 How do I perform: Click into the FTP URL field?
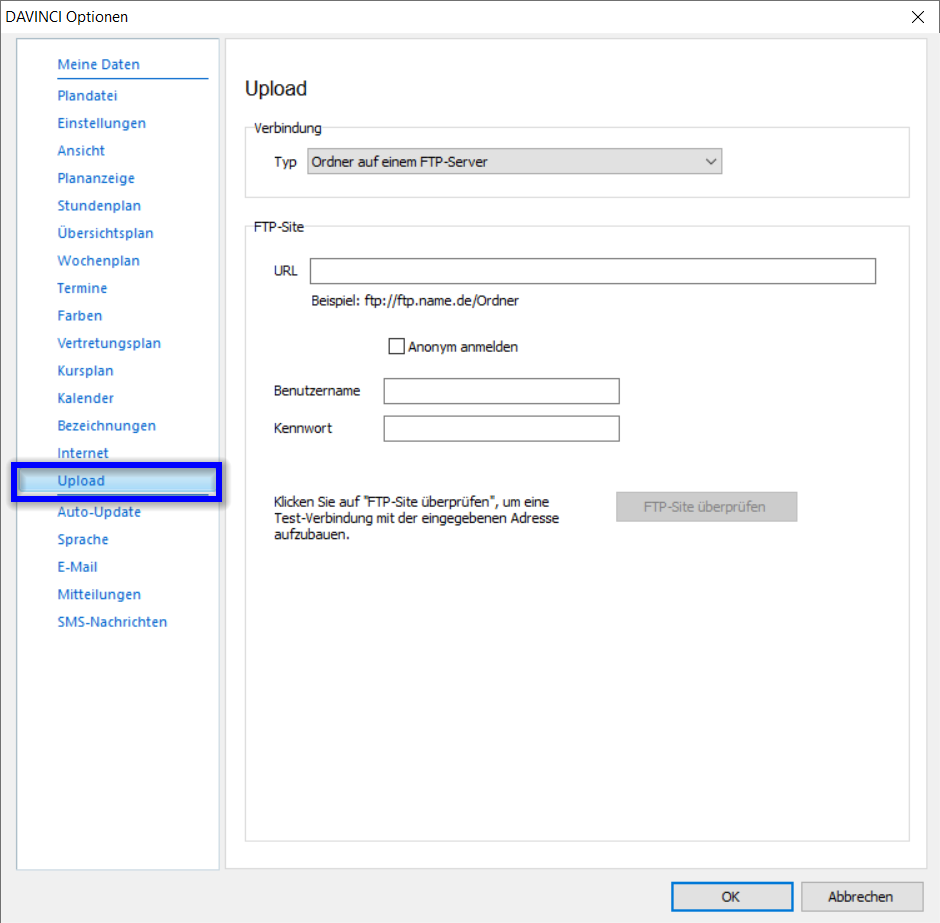pyautogui.click(x=592, y=271)
